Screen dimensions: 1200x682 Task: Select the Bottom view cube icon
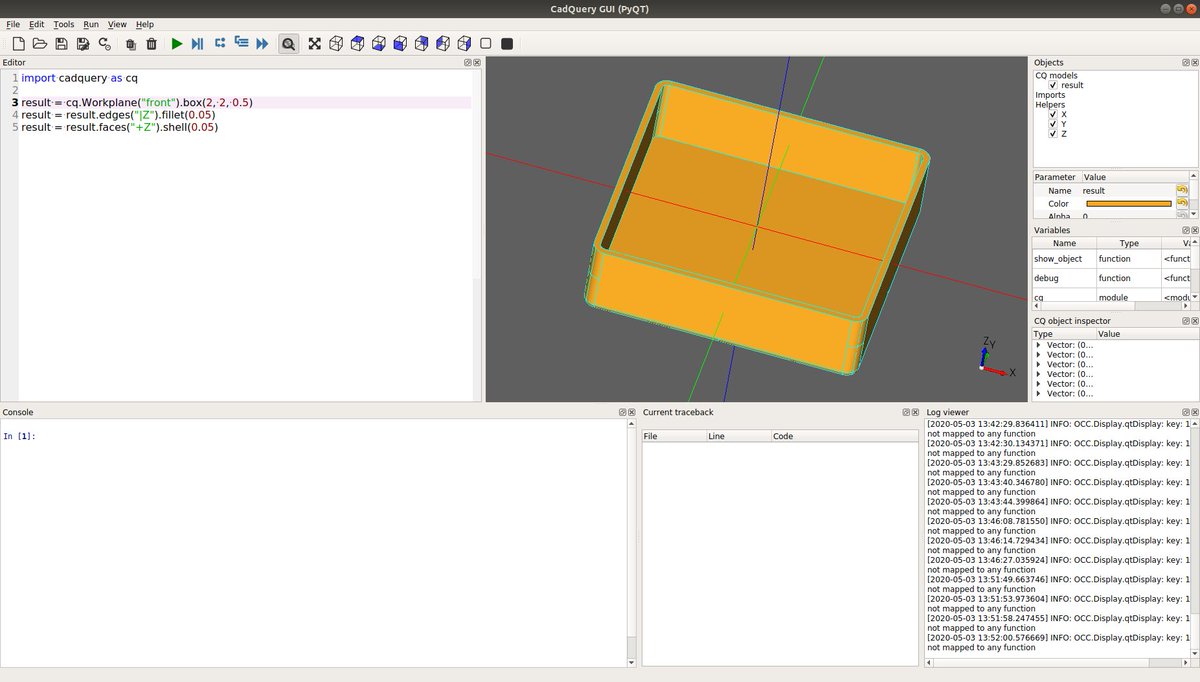click(379, 44)
